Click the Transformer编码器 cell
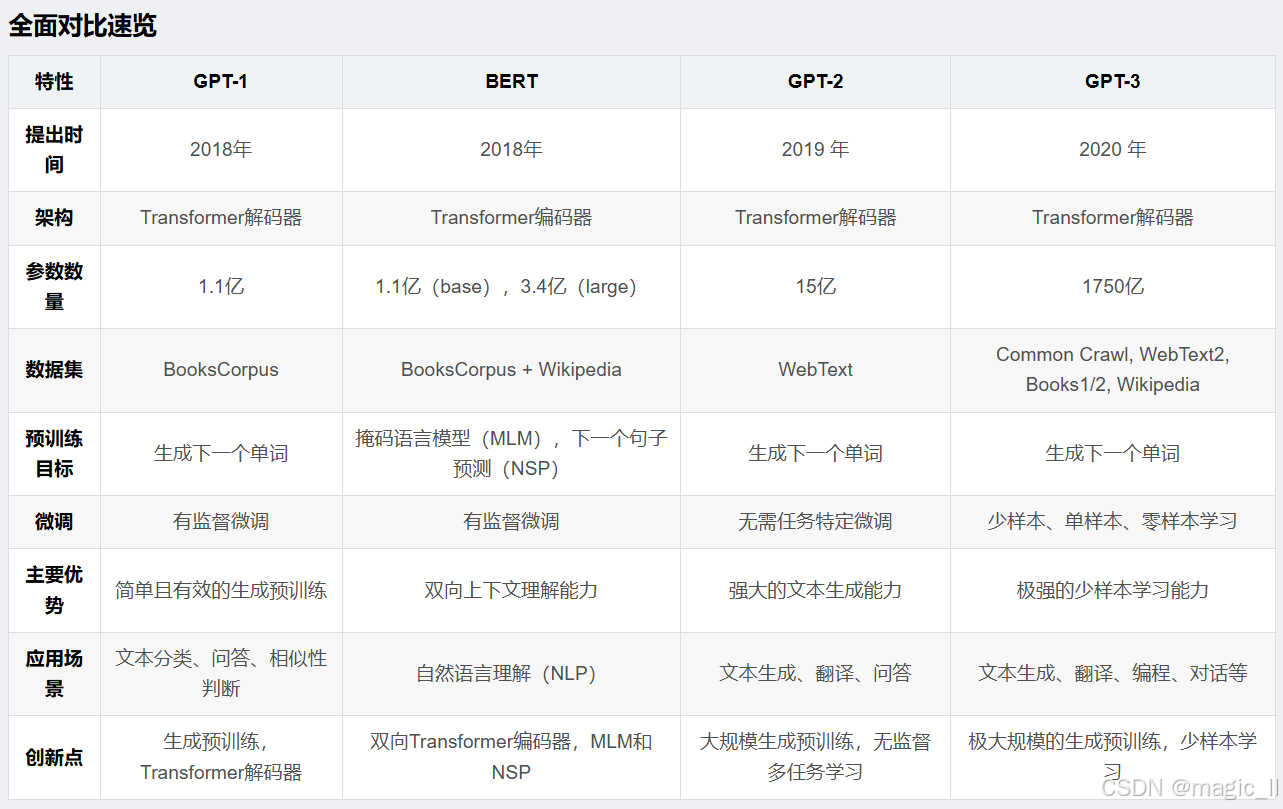 [x=511, y=218]
